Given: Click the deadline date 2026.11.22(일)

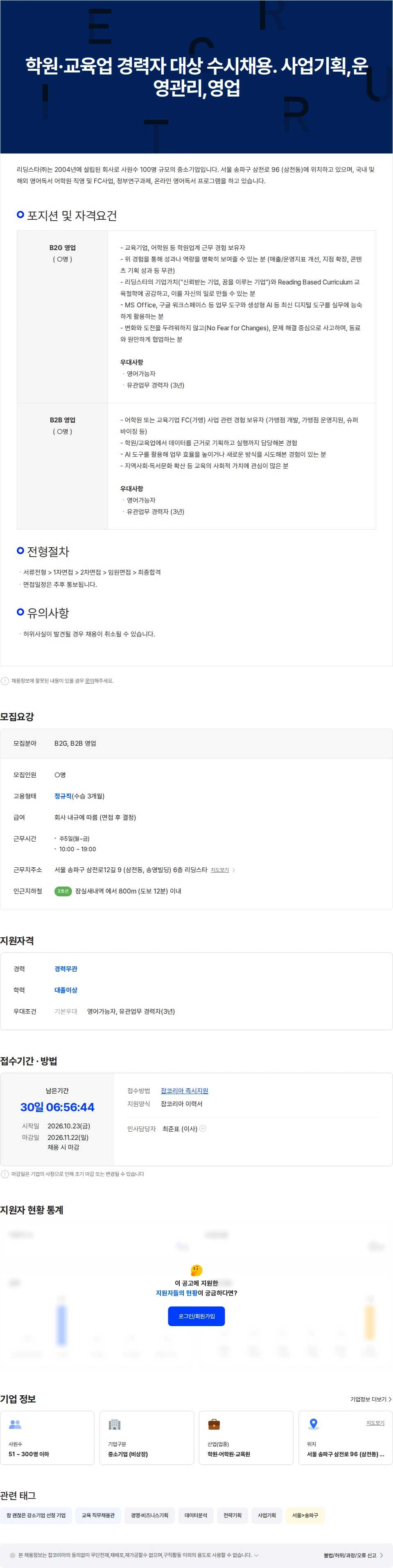Looking at the screenshot, I should pyautogui.click(x=68, y=1137).
